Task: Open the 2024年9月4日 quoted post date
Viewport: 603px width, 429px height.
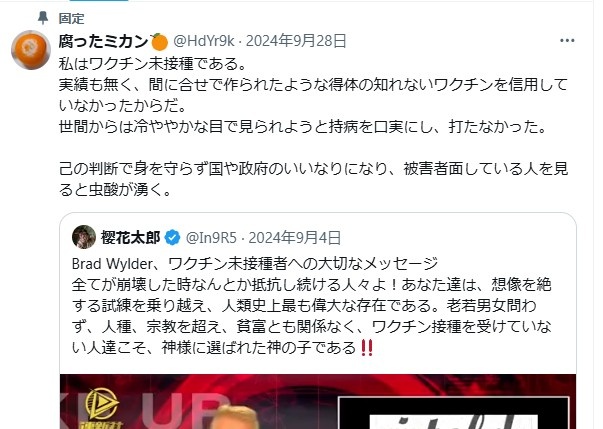Action: [295, 238]
